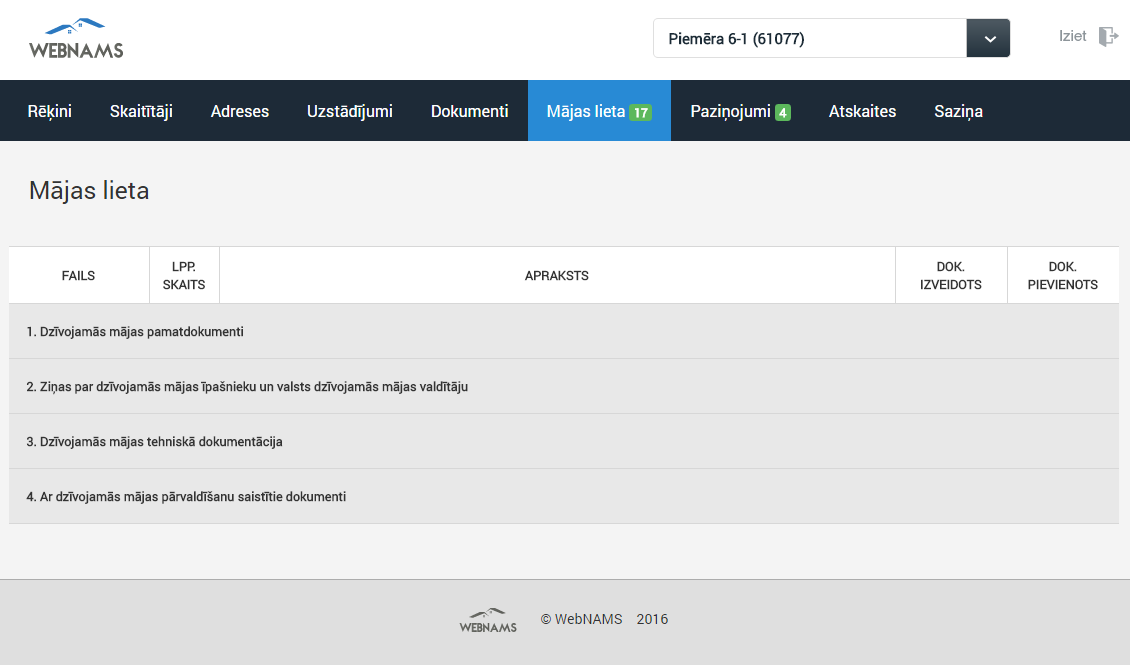Click the Iziet logout link
The width and height of the screenshot is (1130, 665).
1072,36
